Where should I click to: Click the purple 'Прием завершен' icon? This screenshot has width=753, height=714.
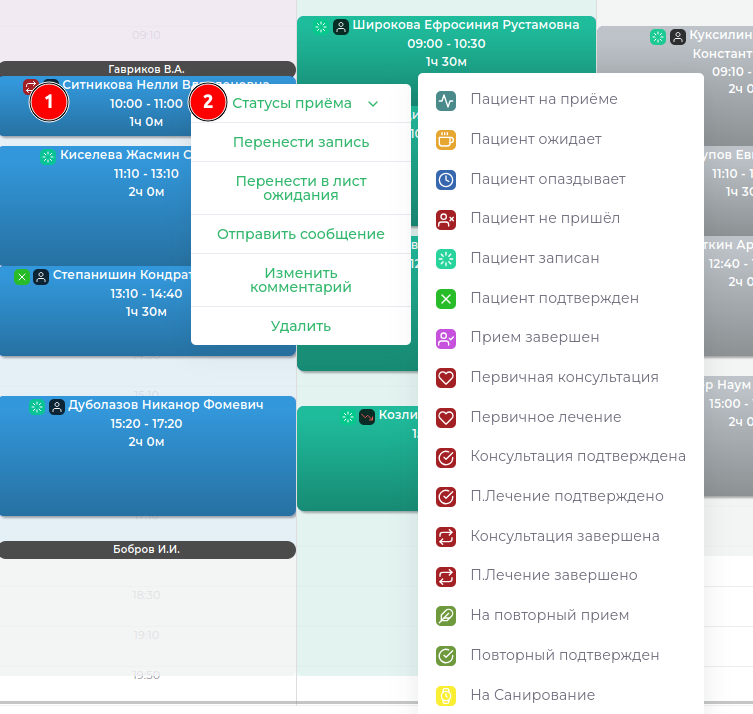point(446,338)
